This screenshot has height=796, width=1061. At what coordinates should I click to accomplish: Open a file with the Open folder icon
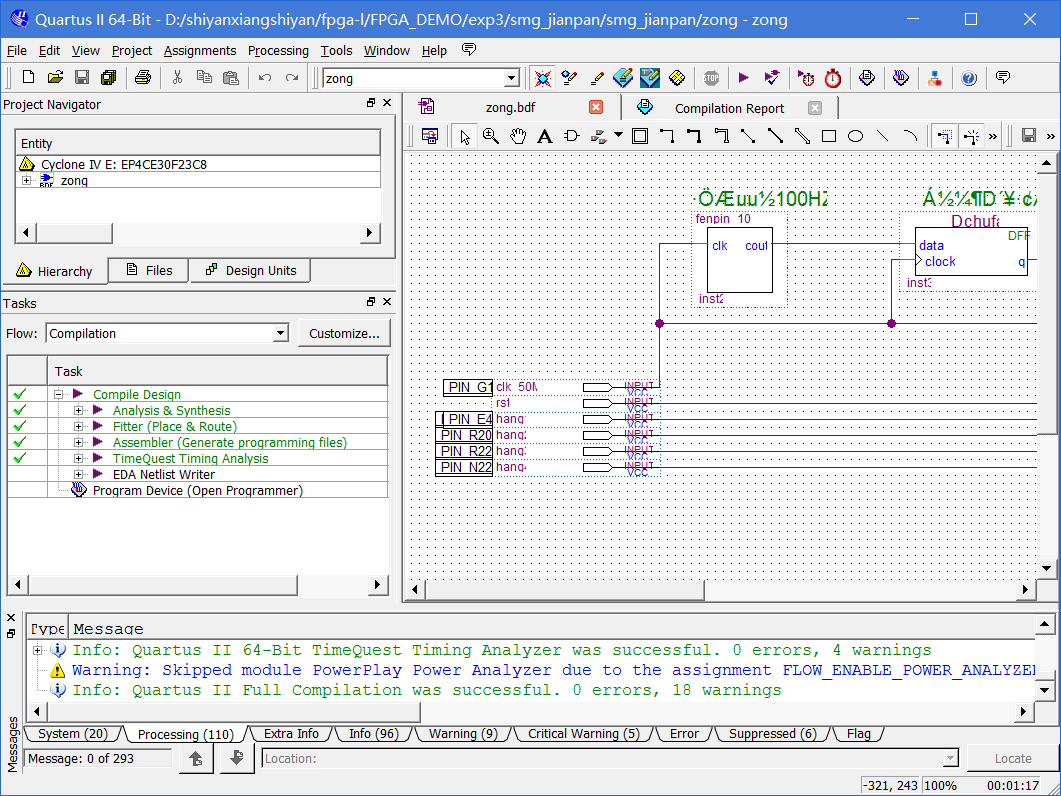[55, 78]
